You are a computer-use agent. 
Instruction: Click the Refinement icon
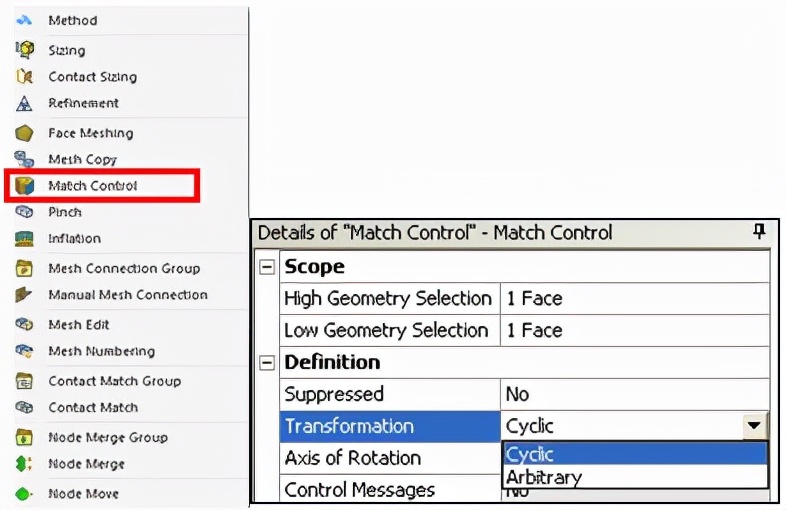click(x=25, y=103)
